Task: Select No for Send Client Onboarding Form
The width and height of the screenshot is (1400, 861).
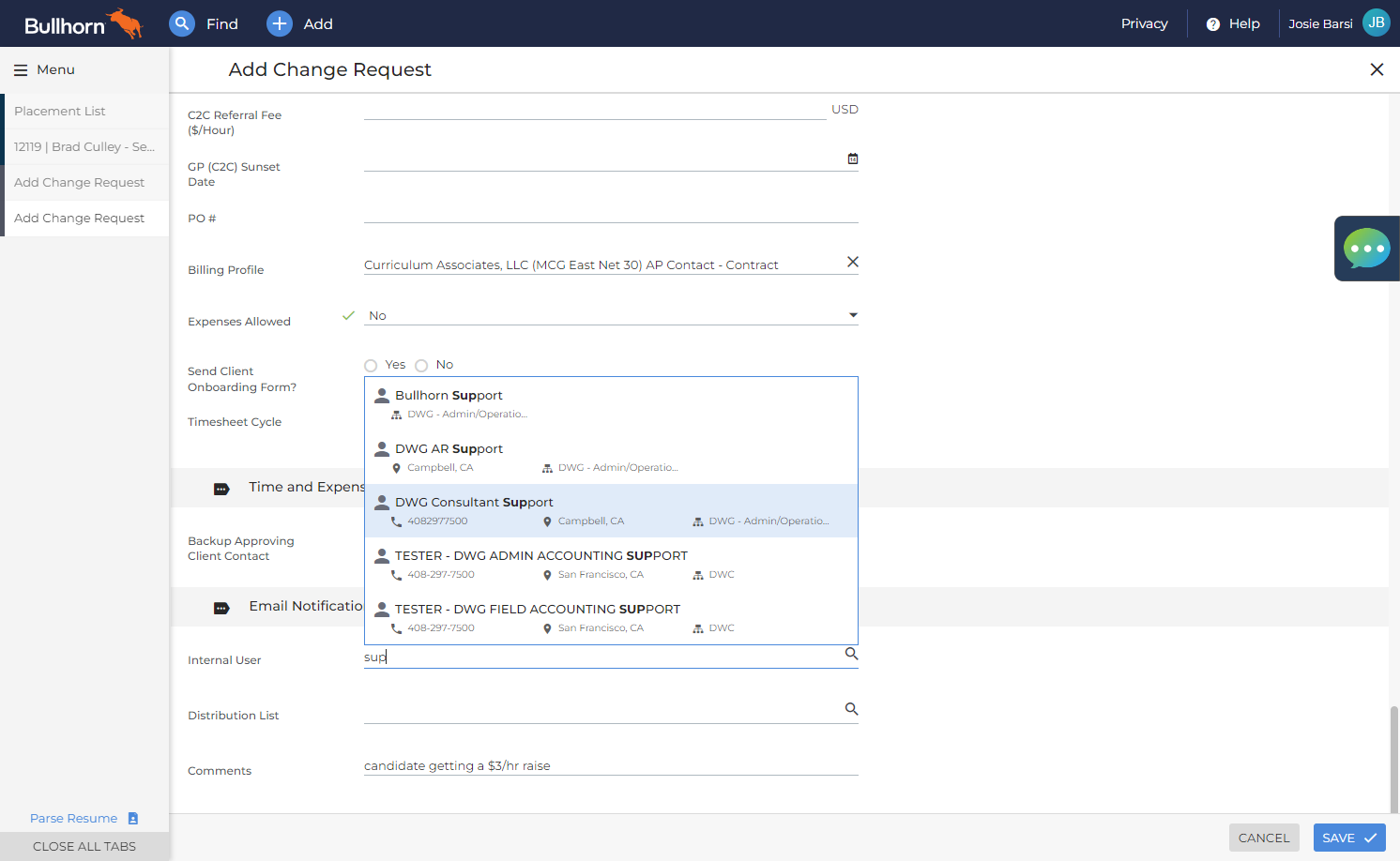Action: tap(421, 366)
